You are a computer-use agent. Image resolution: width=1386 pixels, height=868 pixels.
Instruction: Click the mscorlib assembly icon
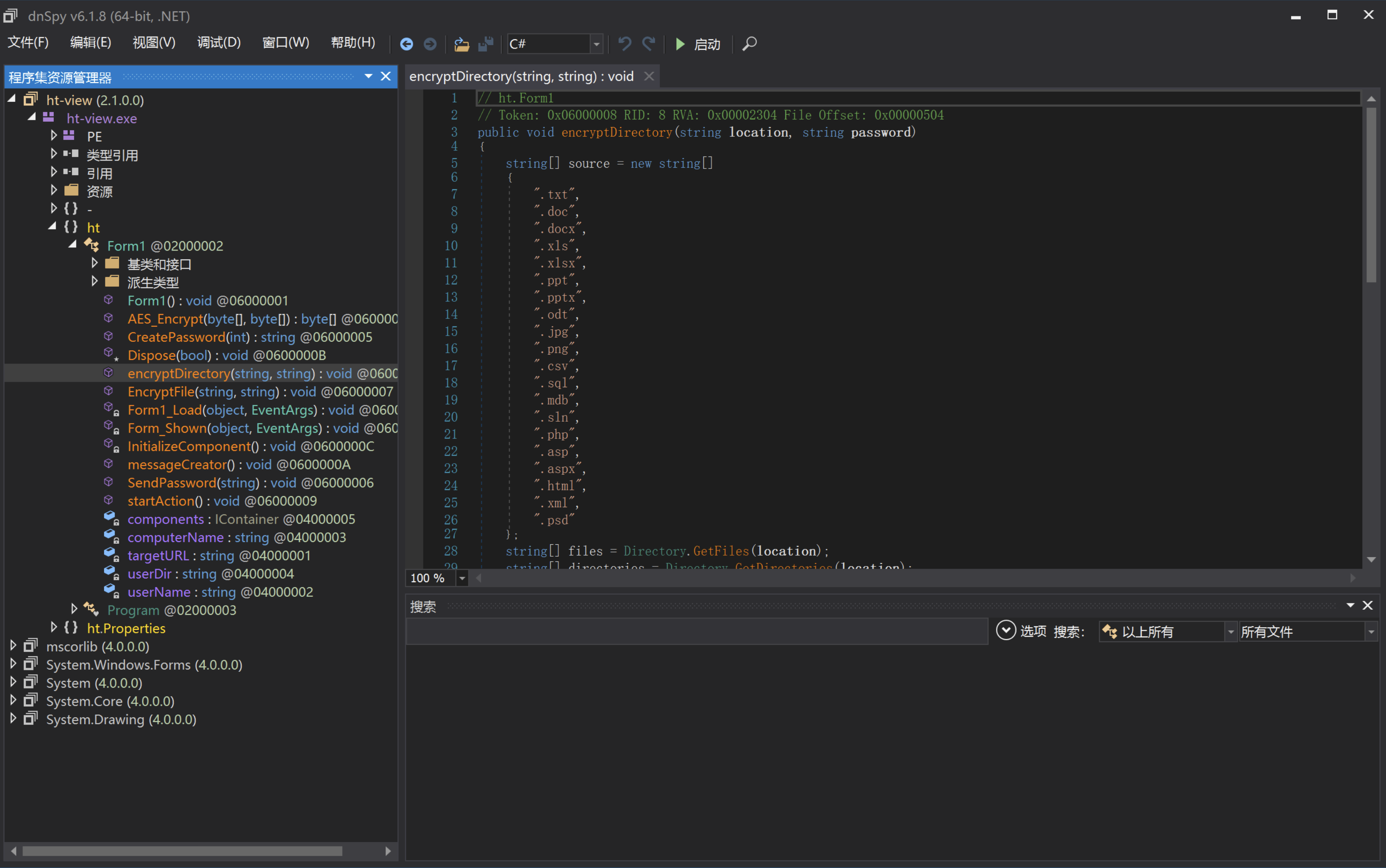tap(30, 645)
